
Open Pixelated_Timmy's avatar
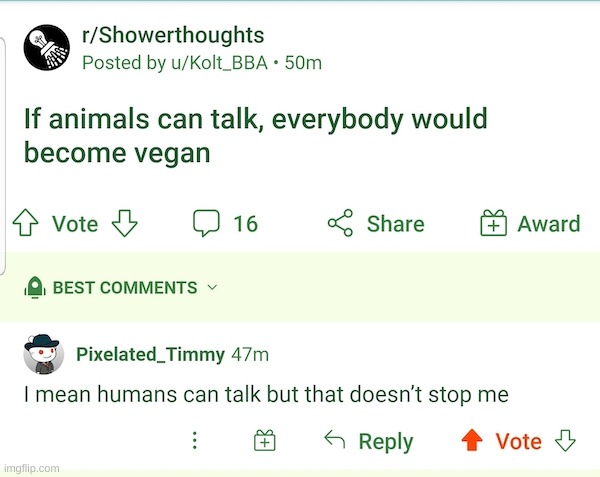(42, 352)
